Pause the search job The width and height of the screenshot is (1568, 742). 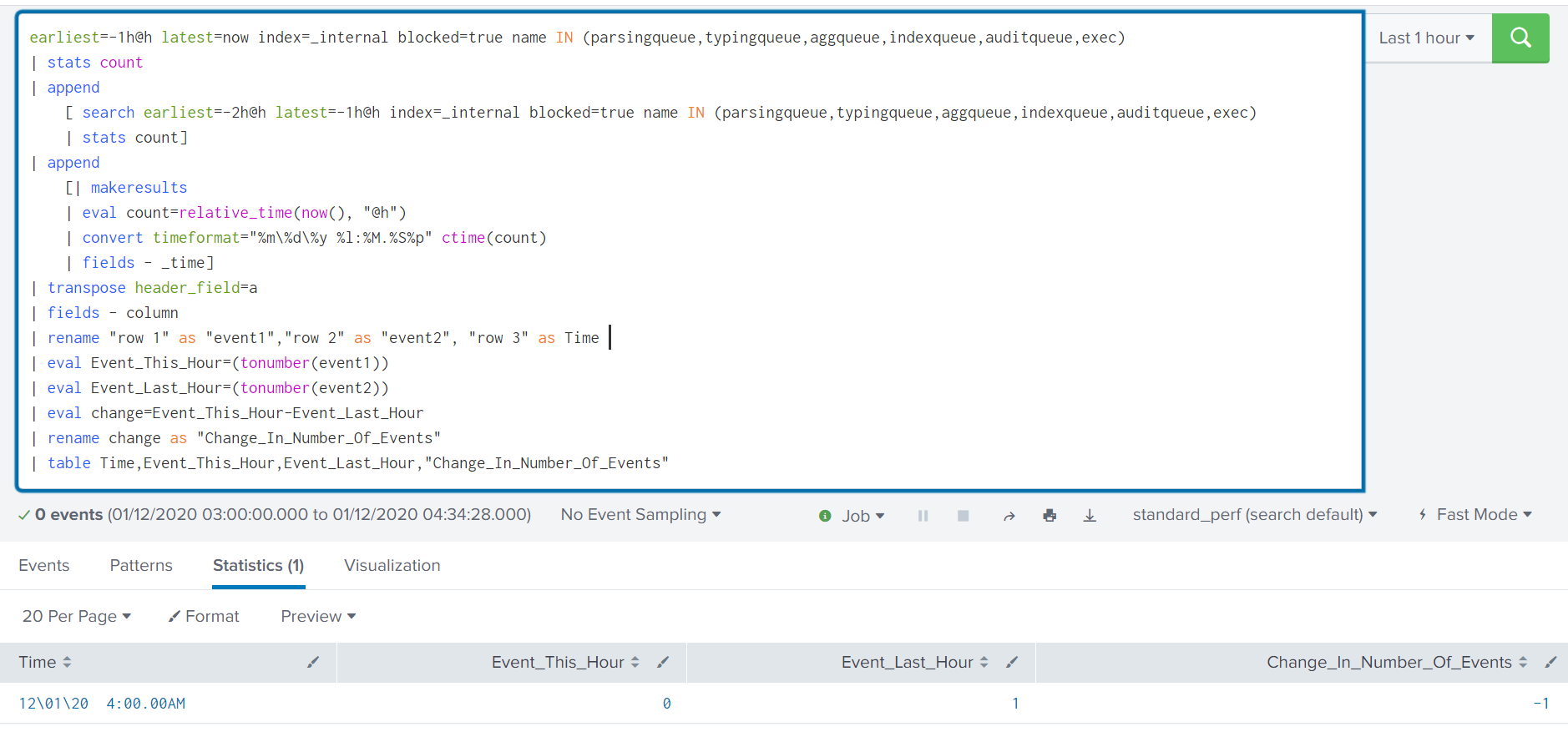pos(923,516)
